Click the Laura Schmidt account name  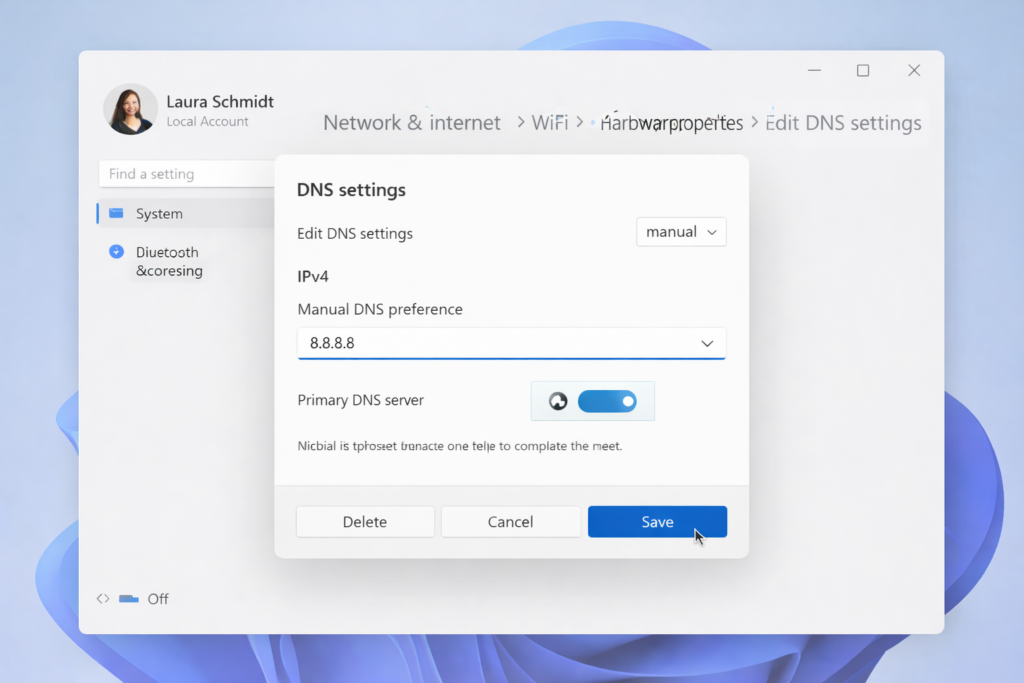(220, 101)
